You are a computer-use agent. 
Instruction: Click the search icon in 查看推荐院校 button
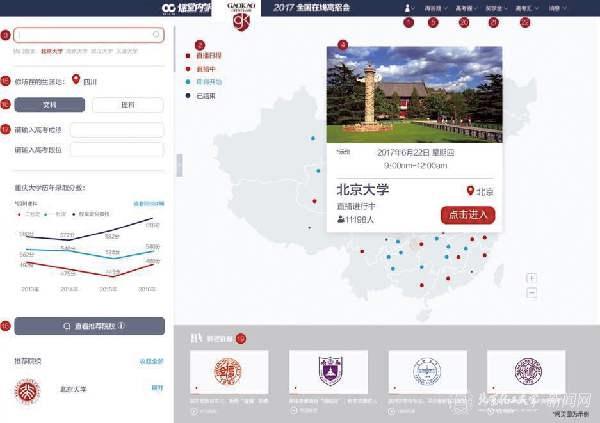tap(67, 326)
